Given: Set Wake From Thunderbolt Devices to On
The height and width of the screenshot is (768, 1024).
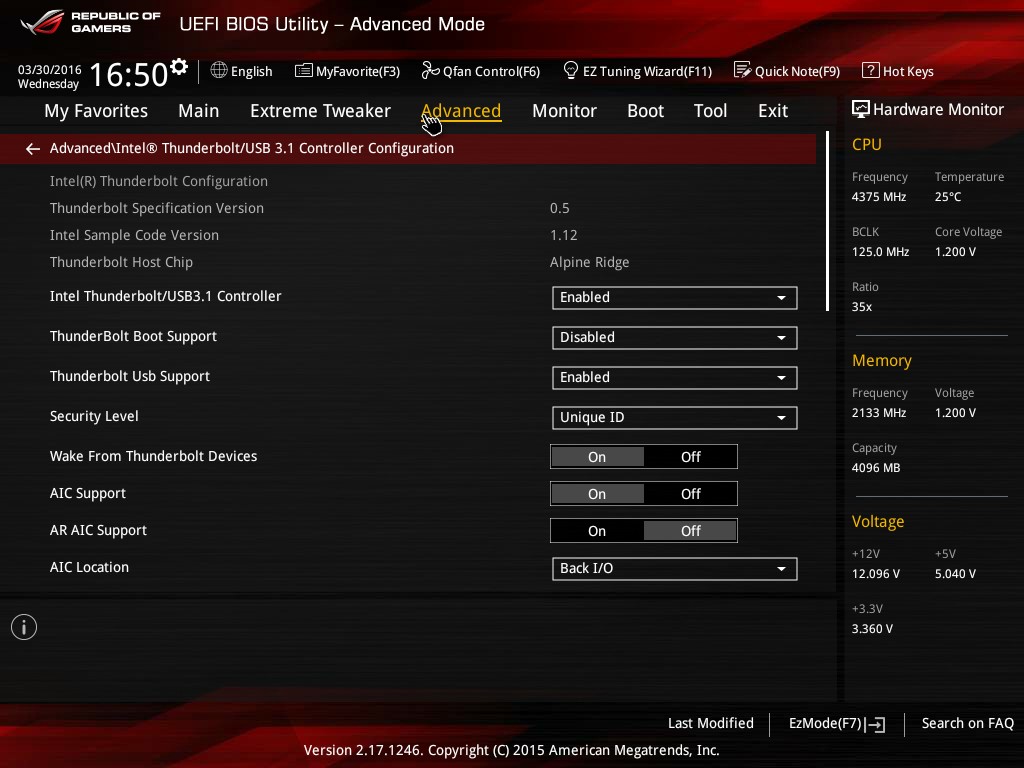Looking at the screenshot, I should coord(597,457).
